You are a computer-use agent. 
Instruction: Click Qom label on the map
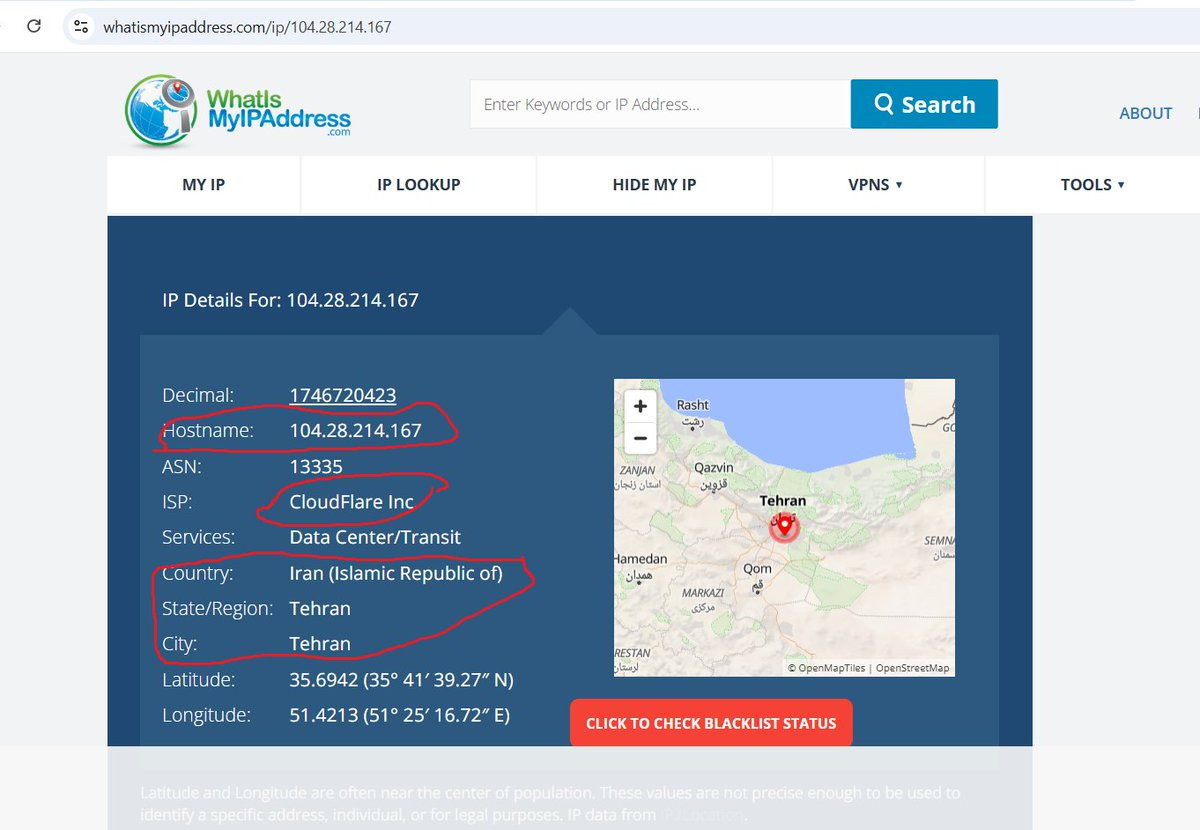[757, 568]
